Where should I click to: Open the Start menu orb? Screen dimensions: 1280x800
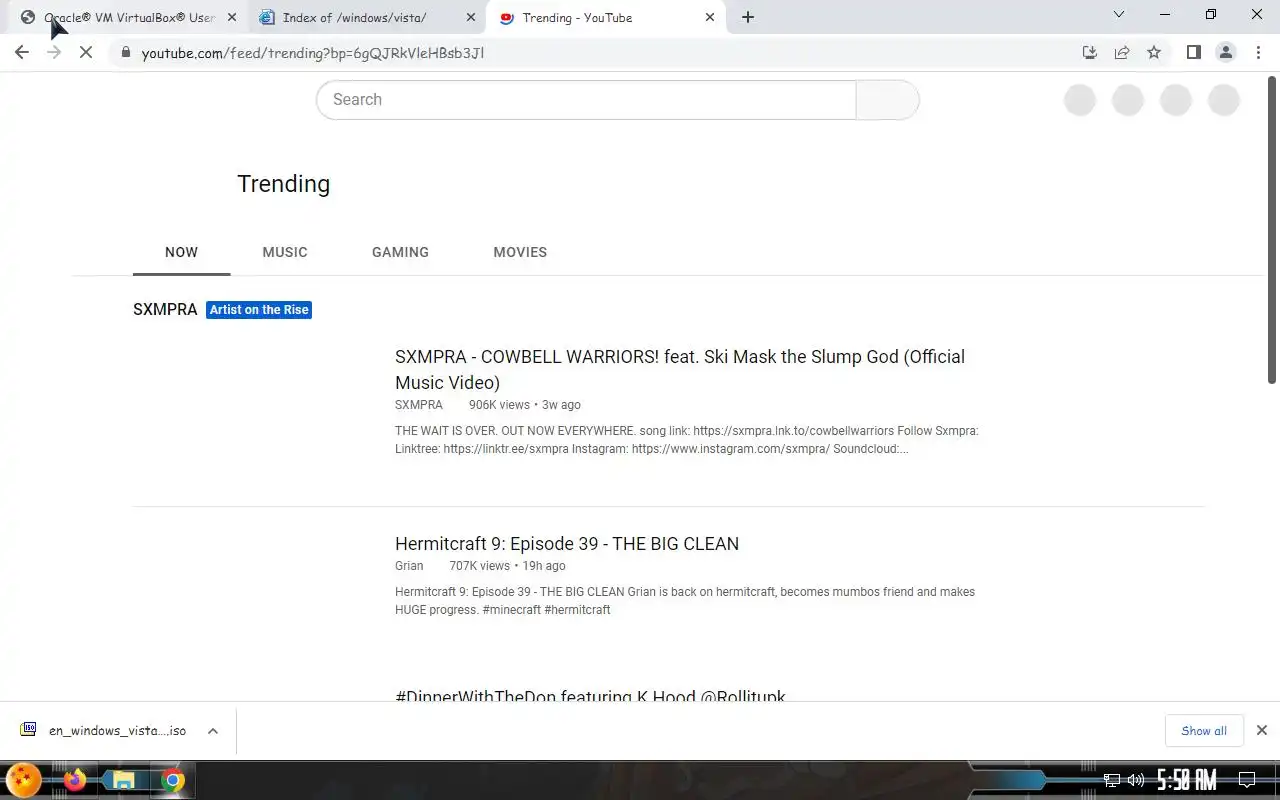[24, 780]
